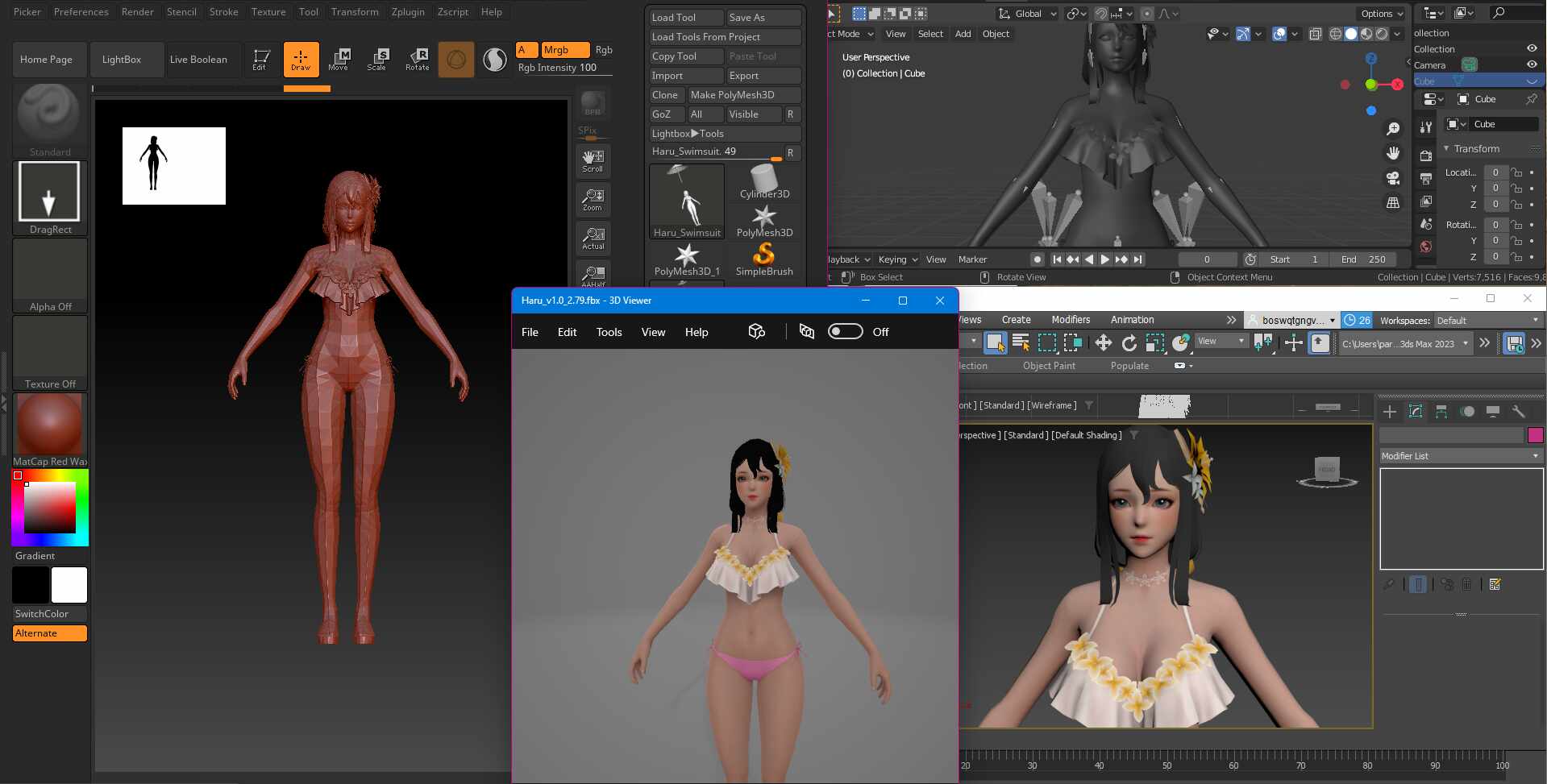Screen dimensions: 1547x784
Task: Open the Modifier List dropdown
Action: pyautogui.click(x=1461, y=456)
